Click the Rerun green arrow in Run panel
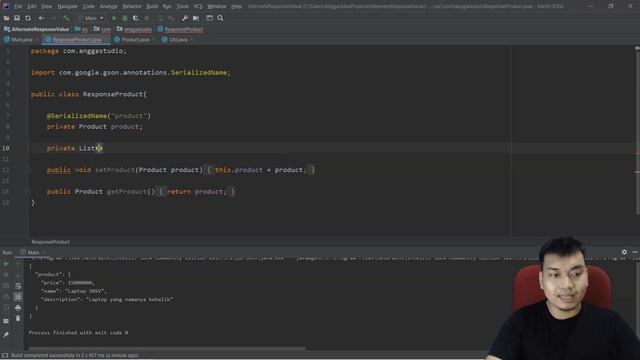 point(6,264)
